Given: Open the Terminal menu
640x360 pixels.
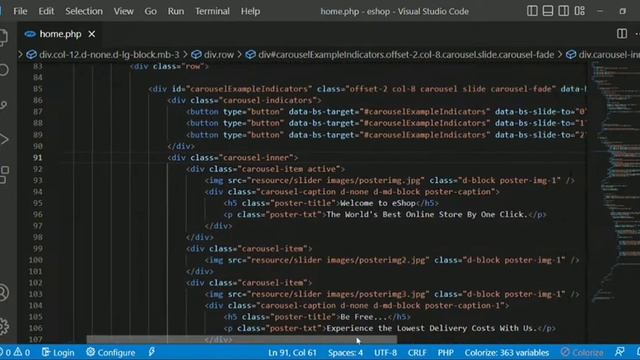Looking at the screenshot, I should click(212, 11).
